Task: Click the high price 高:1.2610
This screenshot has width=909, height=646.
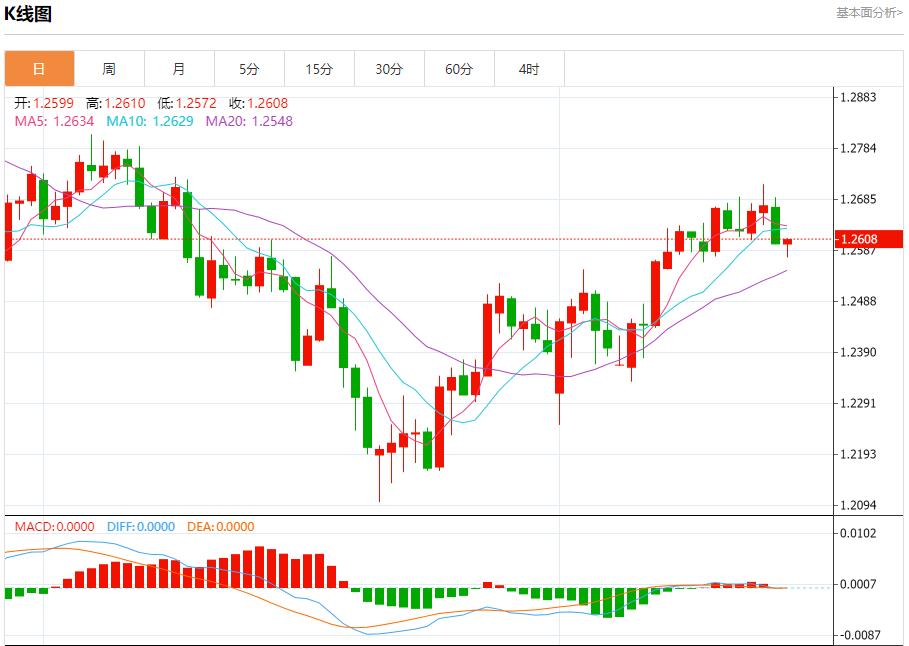Action: [x=116, y=103]
